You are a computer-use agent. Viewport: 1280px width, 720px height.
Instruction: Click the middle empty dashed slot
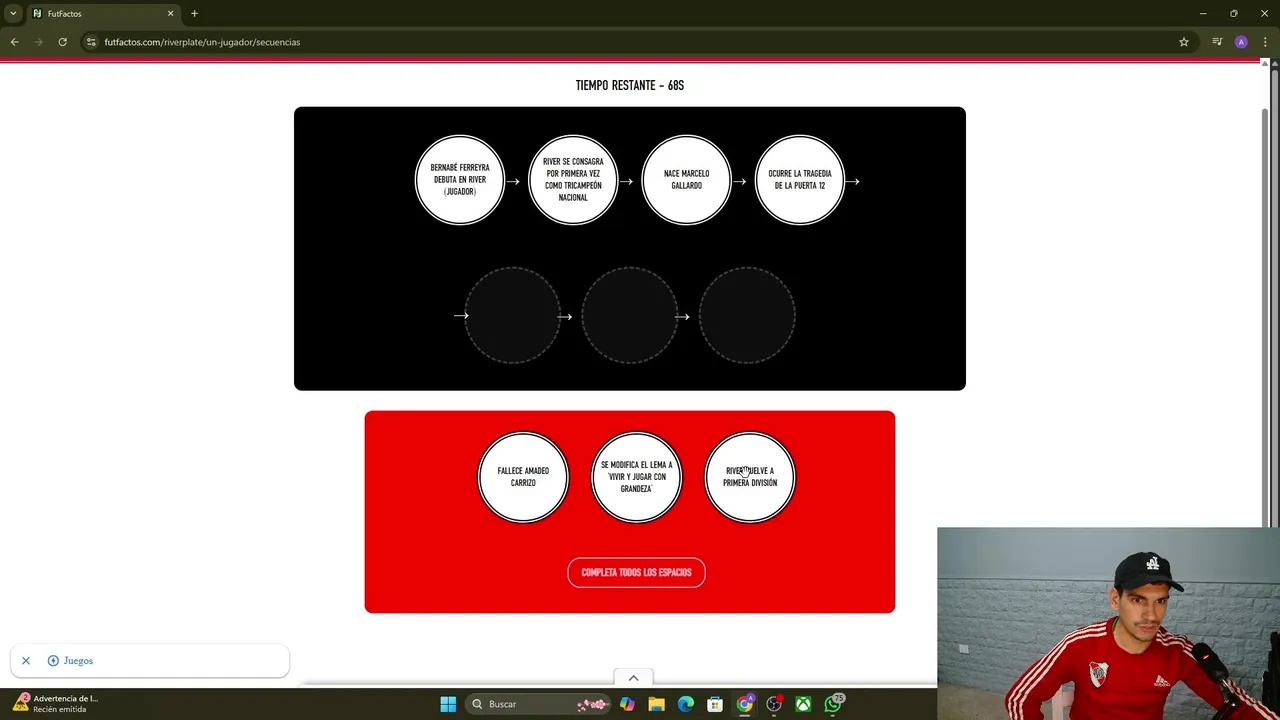630,315
